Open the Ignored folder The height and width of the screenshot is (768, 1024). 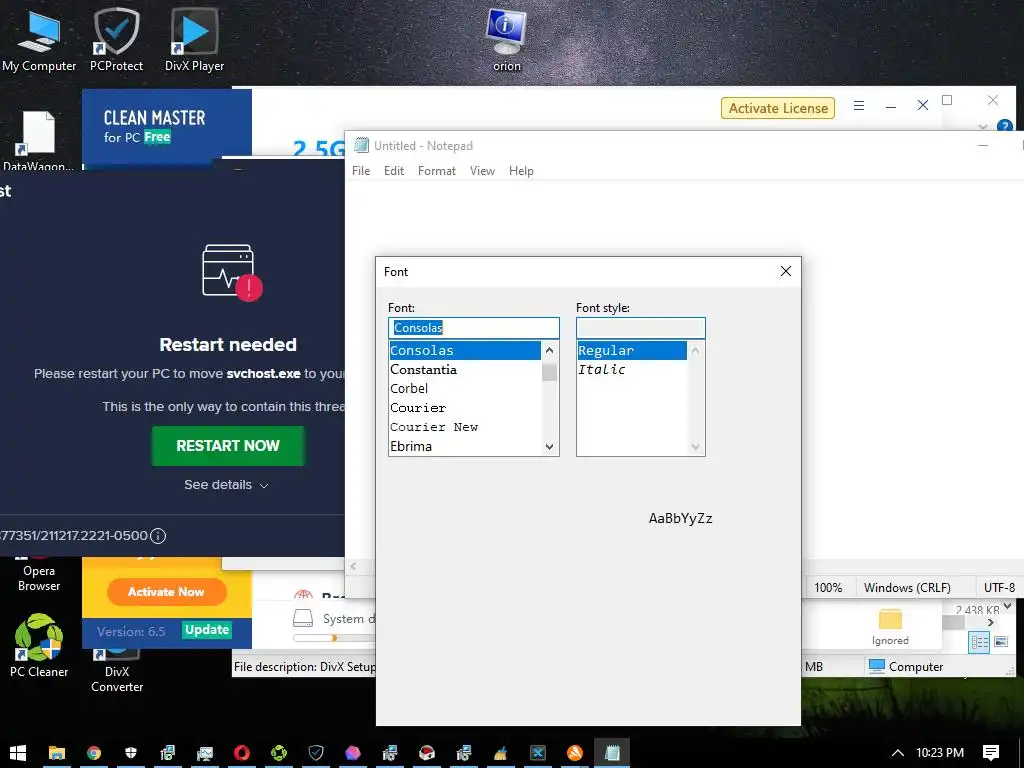(890, 627)
